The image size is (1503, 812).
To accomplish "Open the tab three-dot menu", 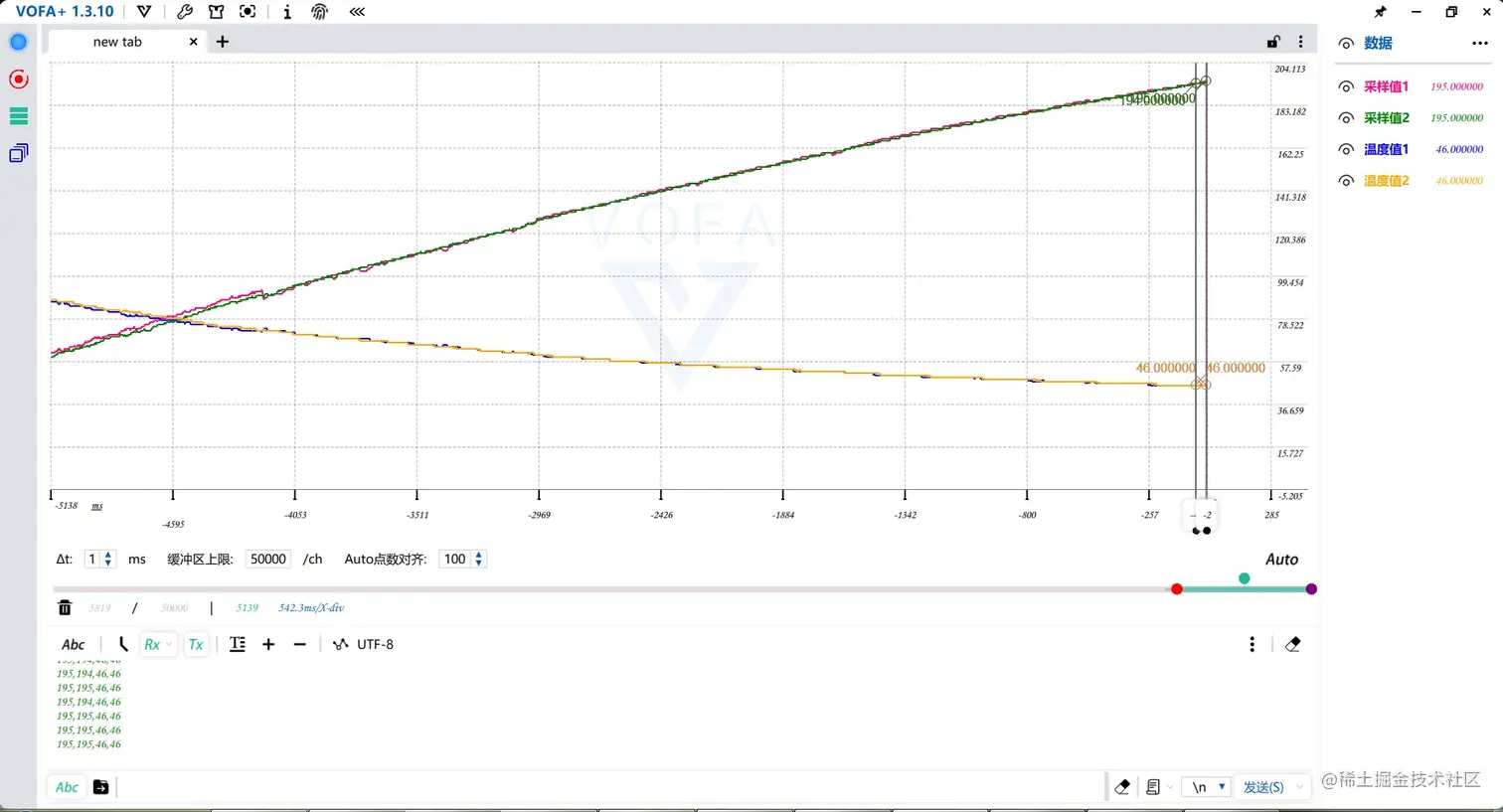I will [1300, 42].
